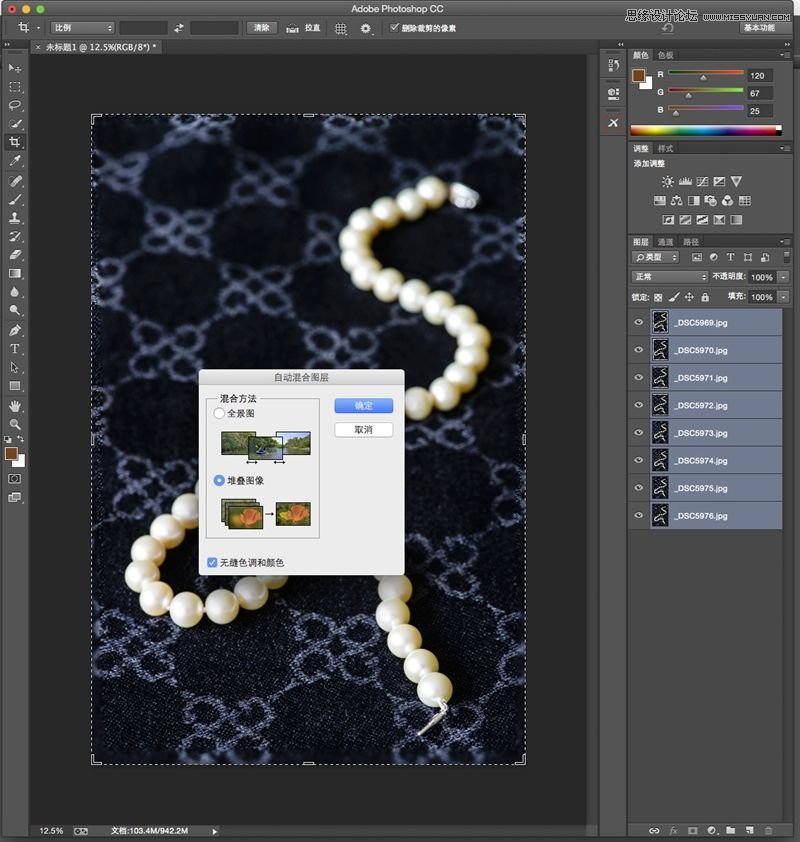Image resolution: width=800 pixels, height=842 pixels.
Task: Open Color panel flyout menu
Action: pyautogui.click(x=785, y=55)
